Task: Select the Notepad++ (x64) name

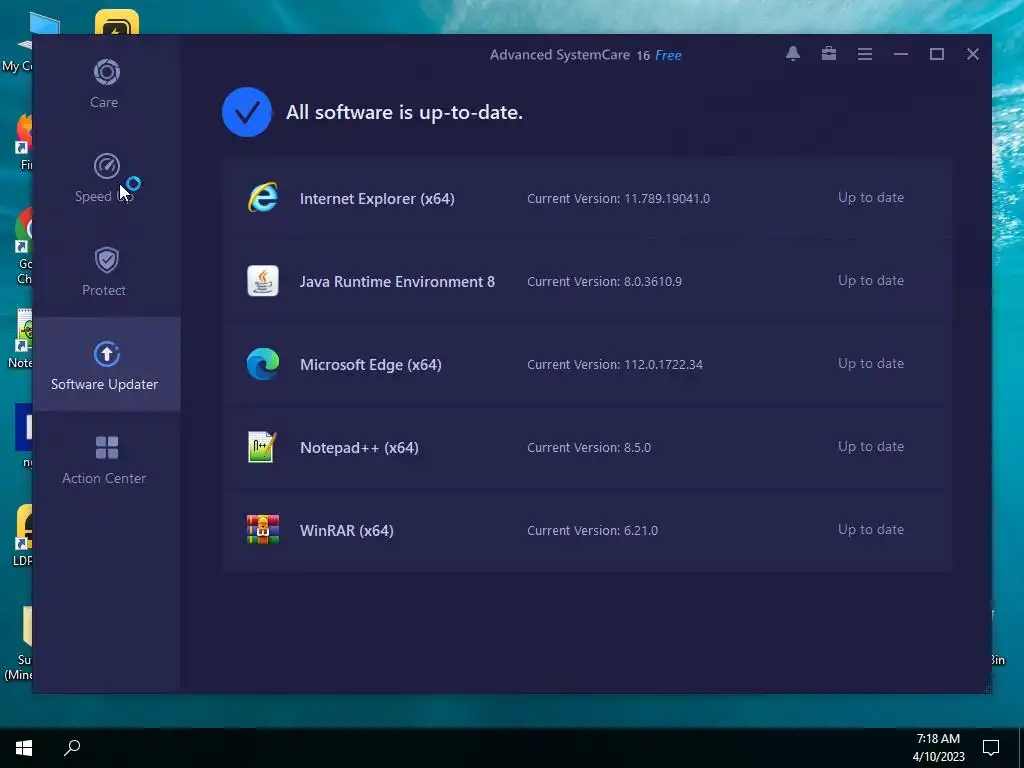Action: tap(359, 447)
